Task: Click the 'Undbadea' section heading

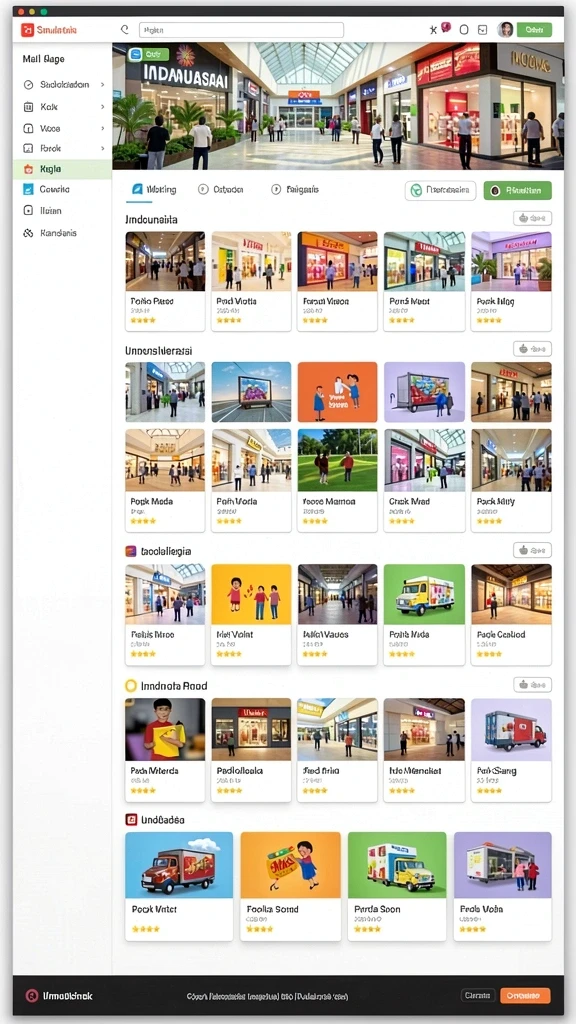Action: (x=163, y=819)
